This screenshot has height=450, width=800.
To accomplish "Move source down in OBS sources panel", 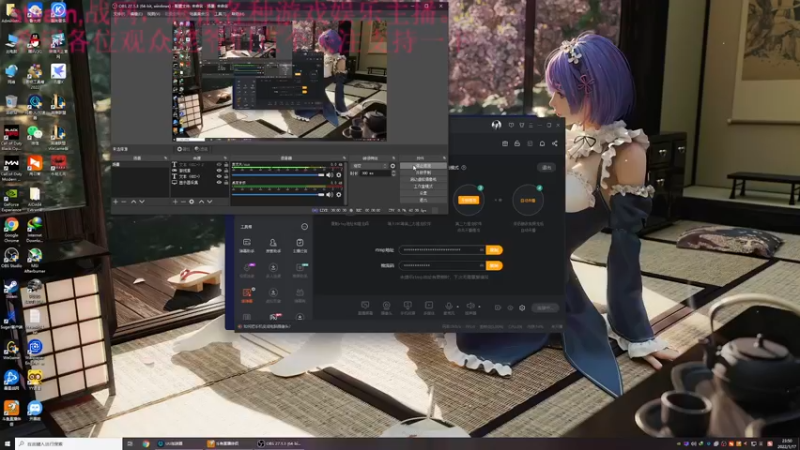I will pos(210,202).
